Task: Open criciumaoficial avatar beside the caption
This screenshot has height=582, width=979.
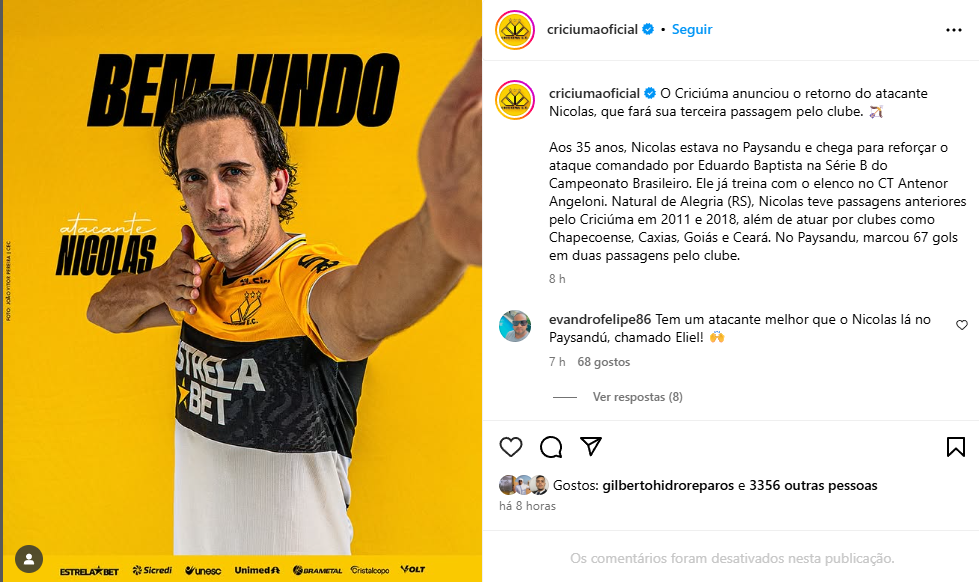Action: 515,100
